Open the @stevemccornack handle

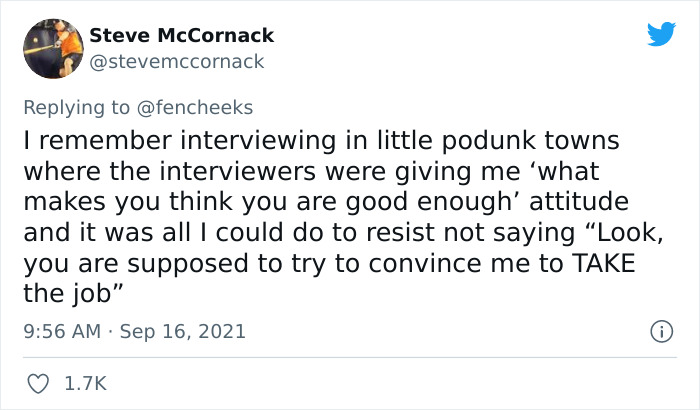tap(177, 61)
